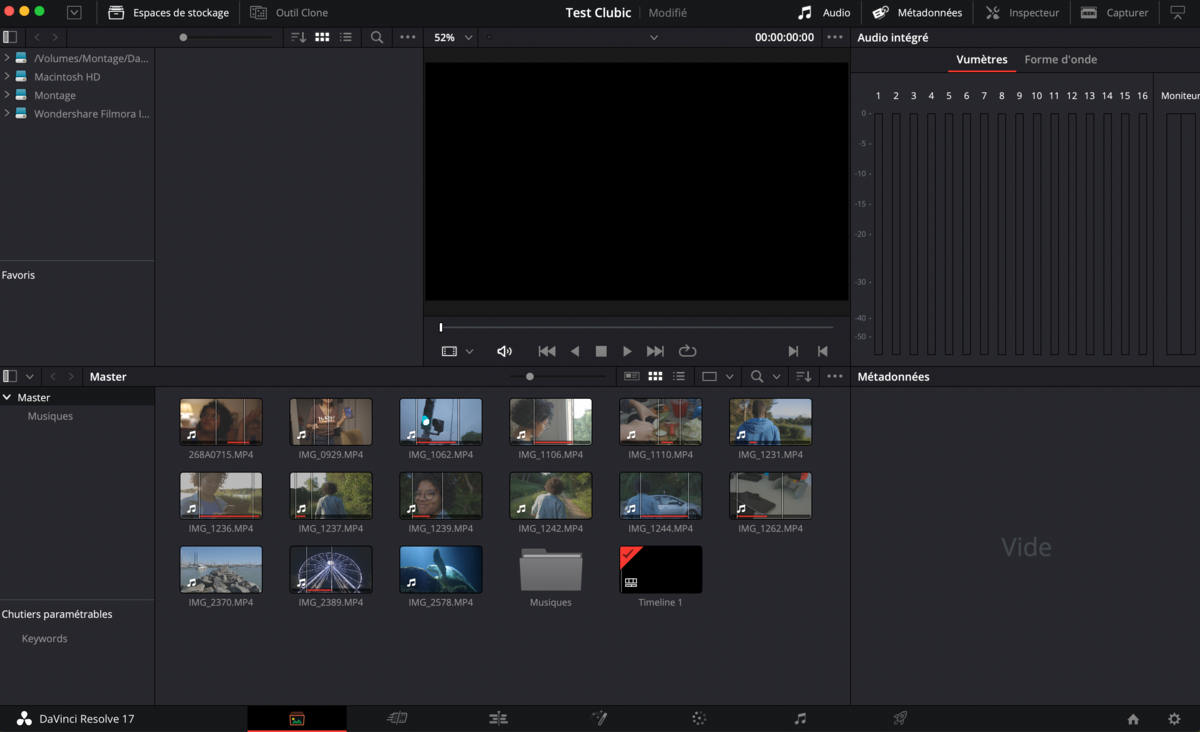Open the Project Manager home icon

click(x=1133, y=719)
